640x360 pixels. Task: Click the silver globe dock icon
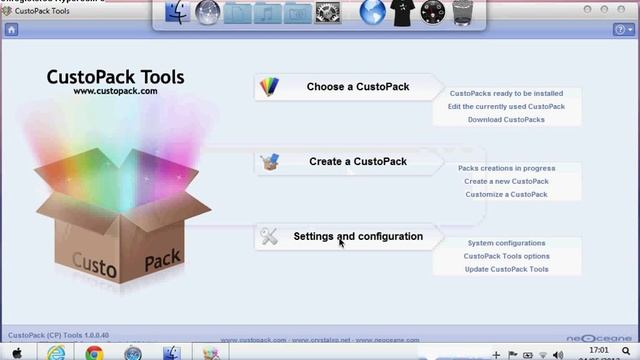point(207,13)
